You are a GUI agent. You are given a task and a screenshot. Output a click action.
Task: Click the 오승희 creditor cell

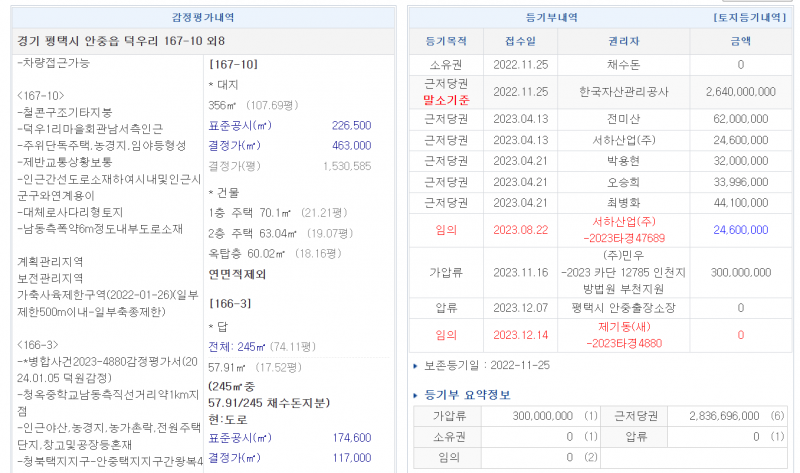(623, 182)
